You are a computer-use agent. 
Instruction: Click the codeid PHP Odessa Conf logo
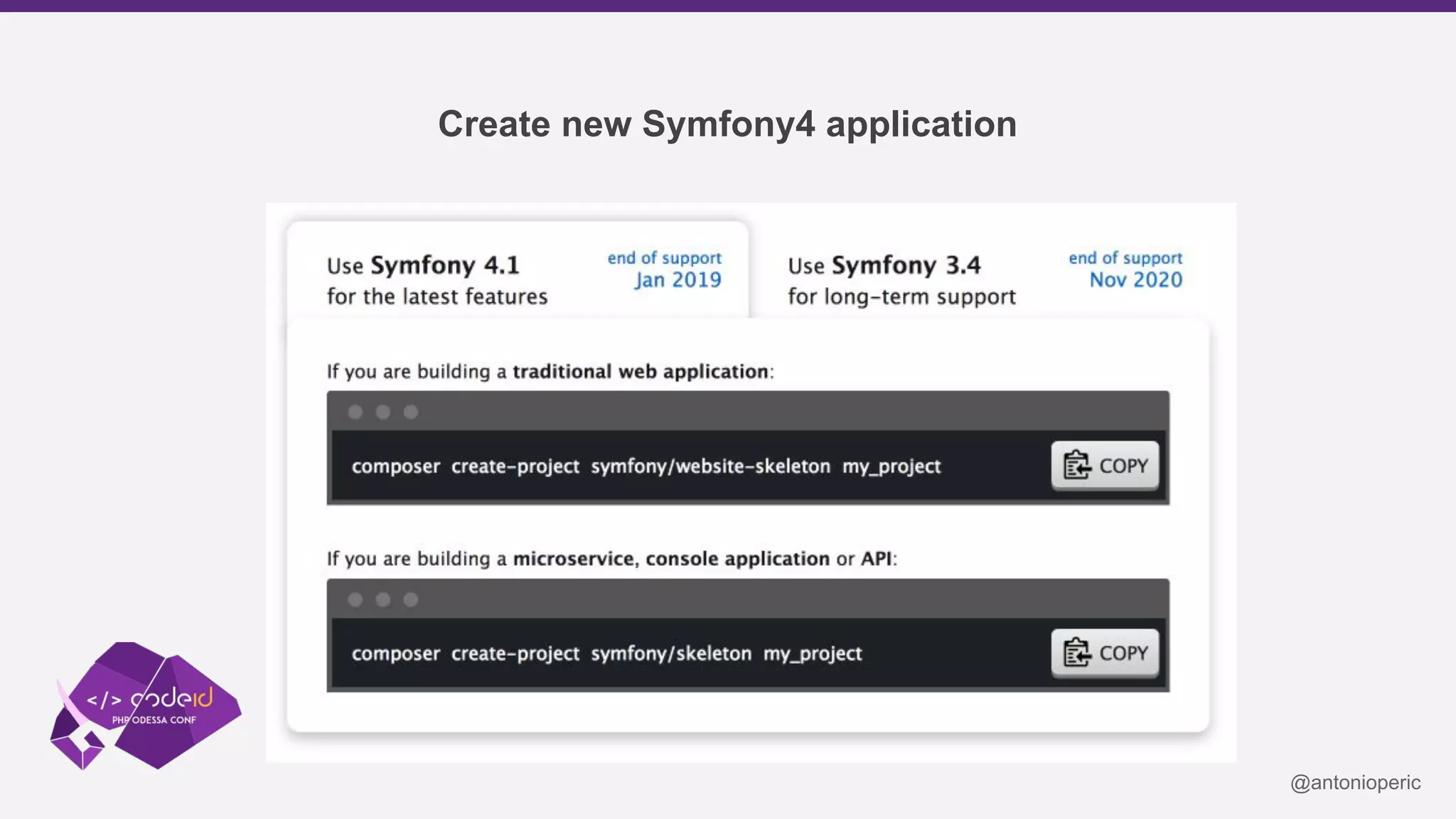146,706
